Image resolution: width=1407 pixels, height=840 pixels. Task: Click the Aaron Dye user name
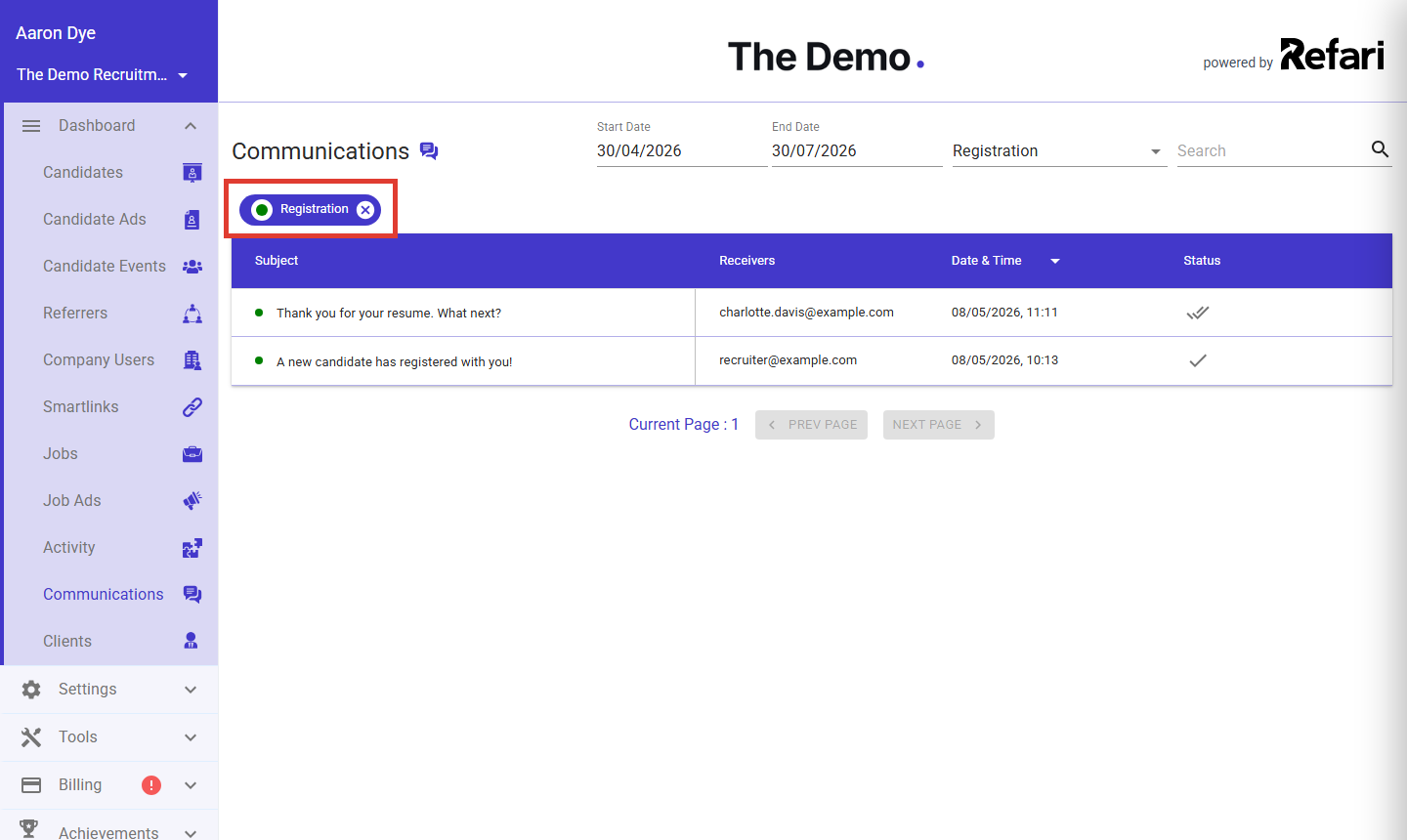[x=56, y=33]
